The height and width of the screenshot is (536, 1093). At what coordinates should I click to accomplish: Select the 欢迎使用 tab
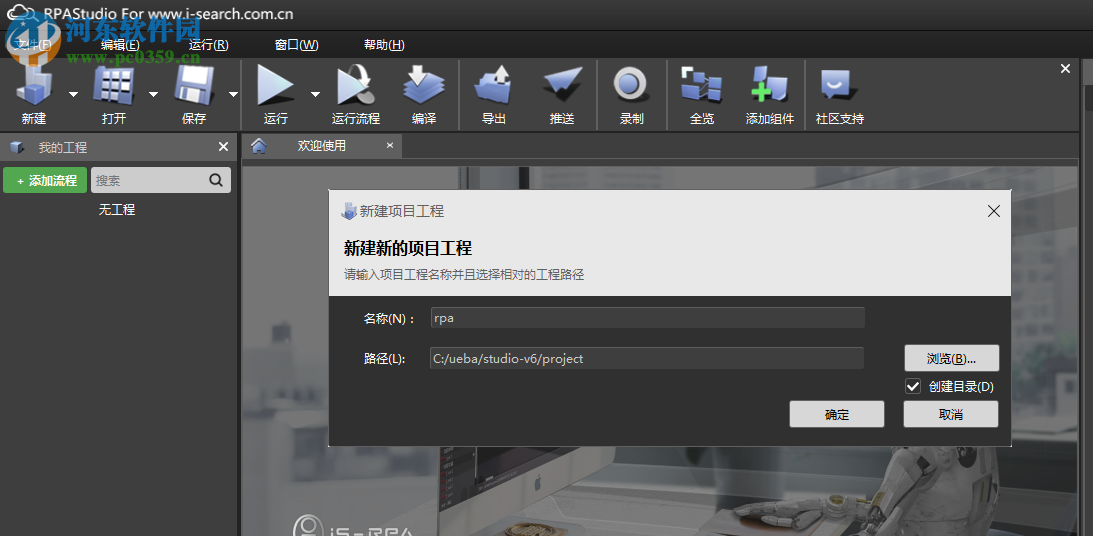(x=321, y=146)
